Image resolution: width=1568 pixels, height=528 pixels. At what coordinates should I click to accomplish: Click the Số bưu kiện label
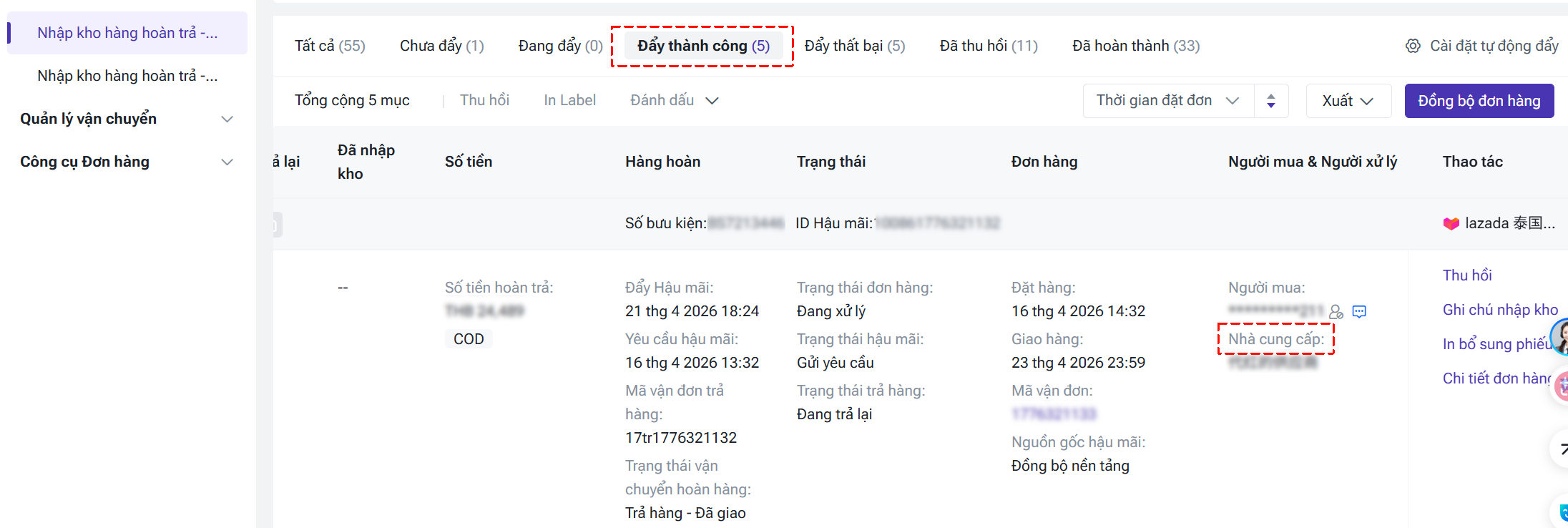(666, 223)
